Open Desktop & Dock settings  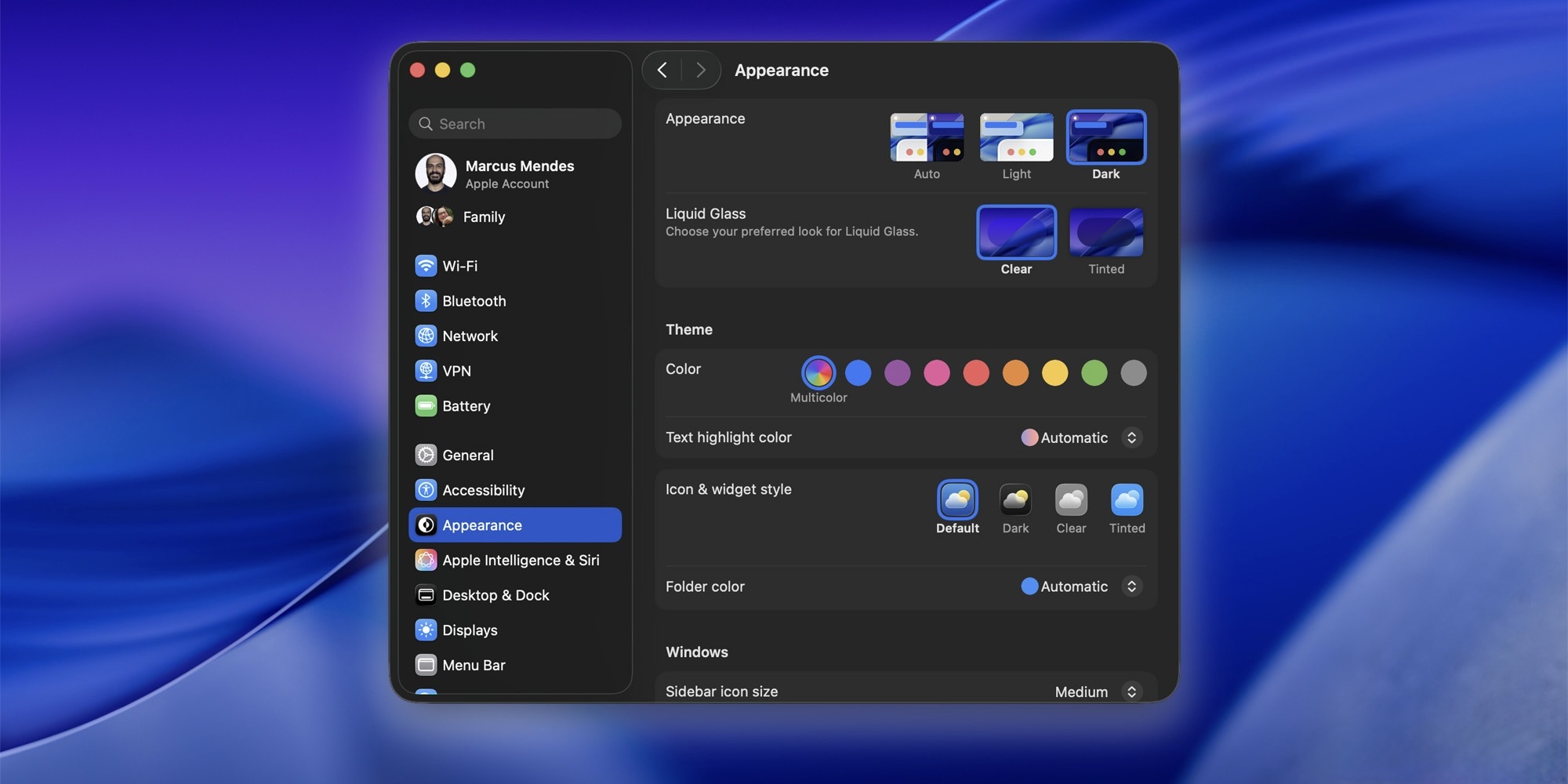pyautogui.click(x=495, y=595)
